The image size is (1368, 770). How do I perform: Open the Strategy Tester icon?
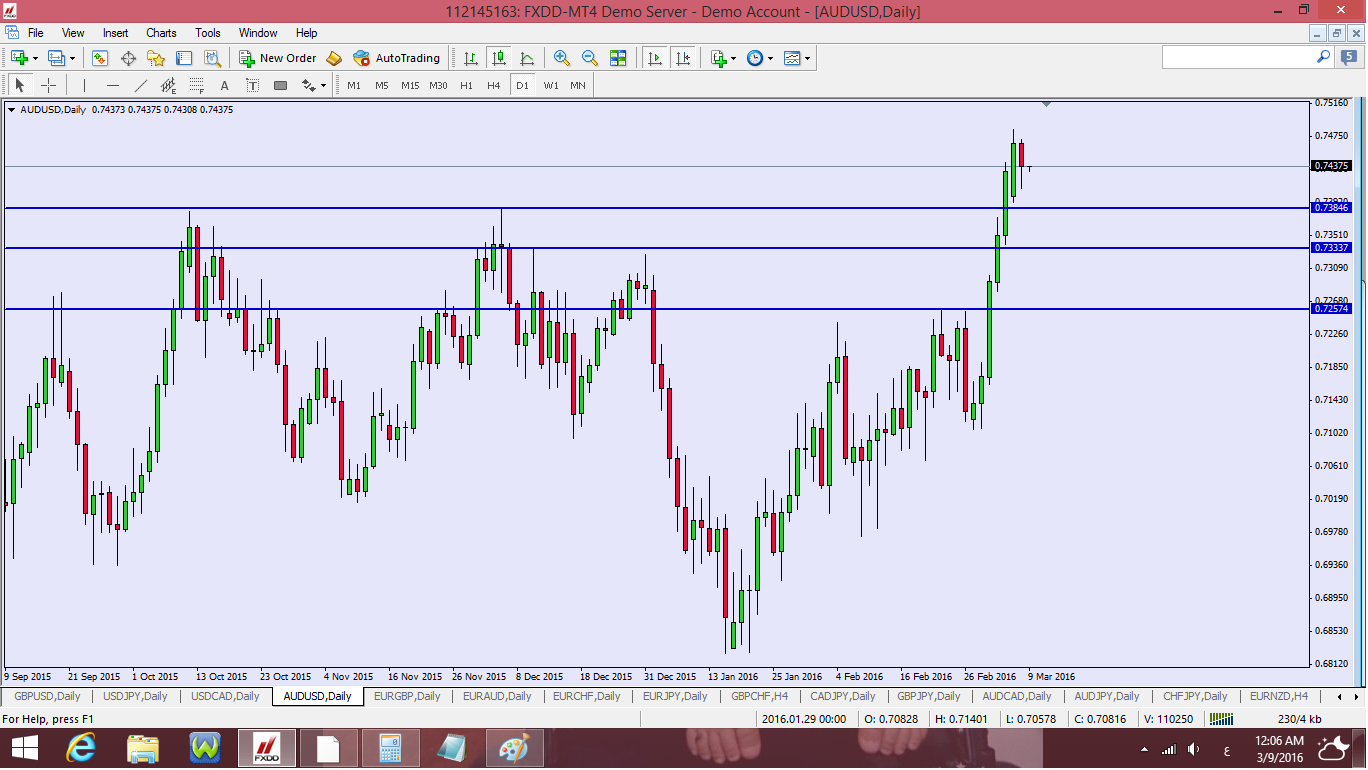point(212,58)
